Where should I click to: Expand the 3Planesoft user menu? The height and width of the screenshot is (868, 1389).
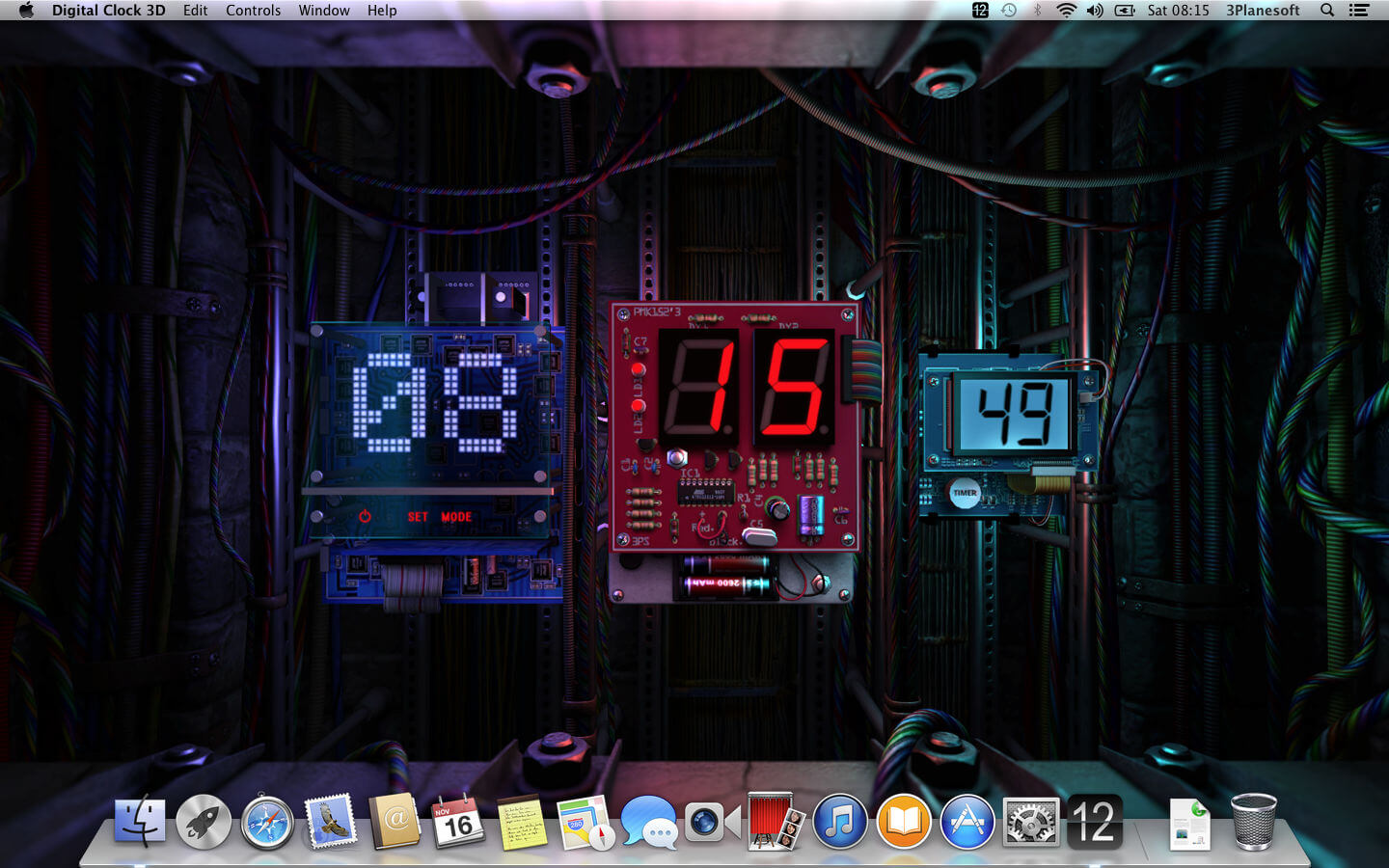1262,11
